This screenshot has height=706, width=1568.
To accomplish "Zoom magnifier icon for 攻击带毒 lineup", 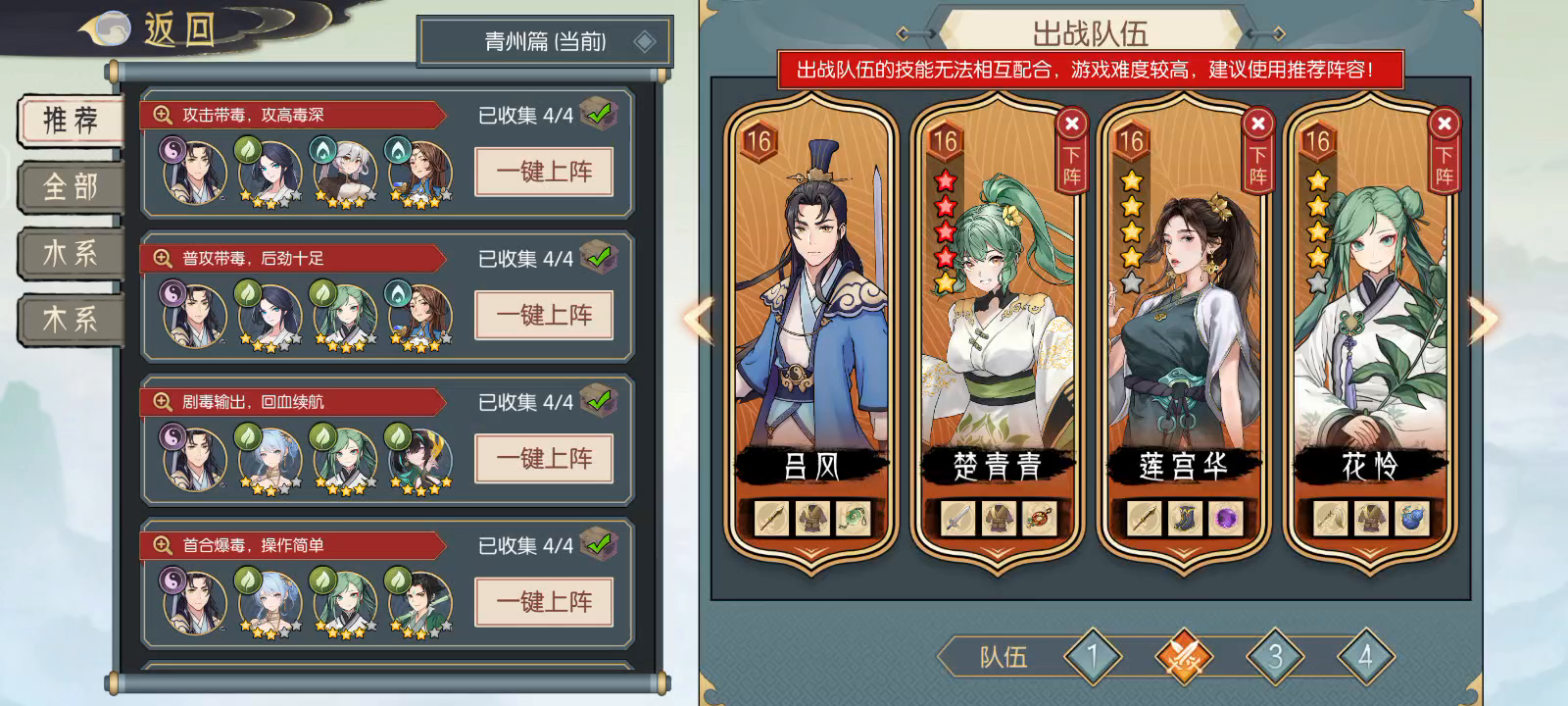I will 162,115.
